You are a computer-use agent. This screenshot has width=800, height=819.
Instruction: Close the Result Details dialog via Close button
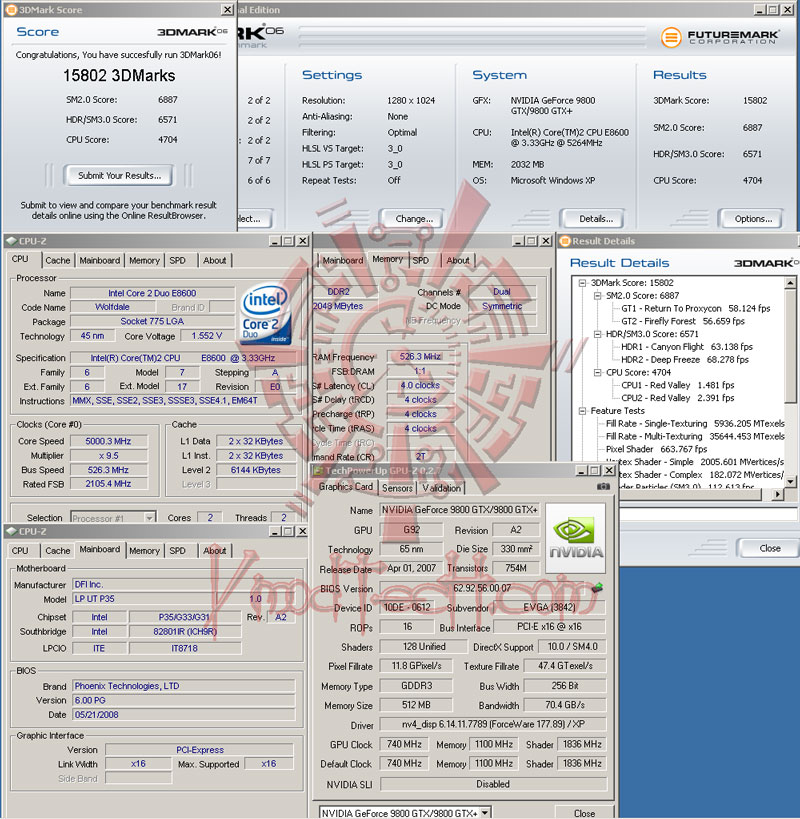point(770,548)
